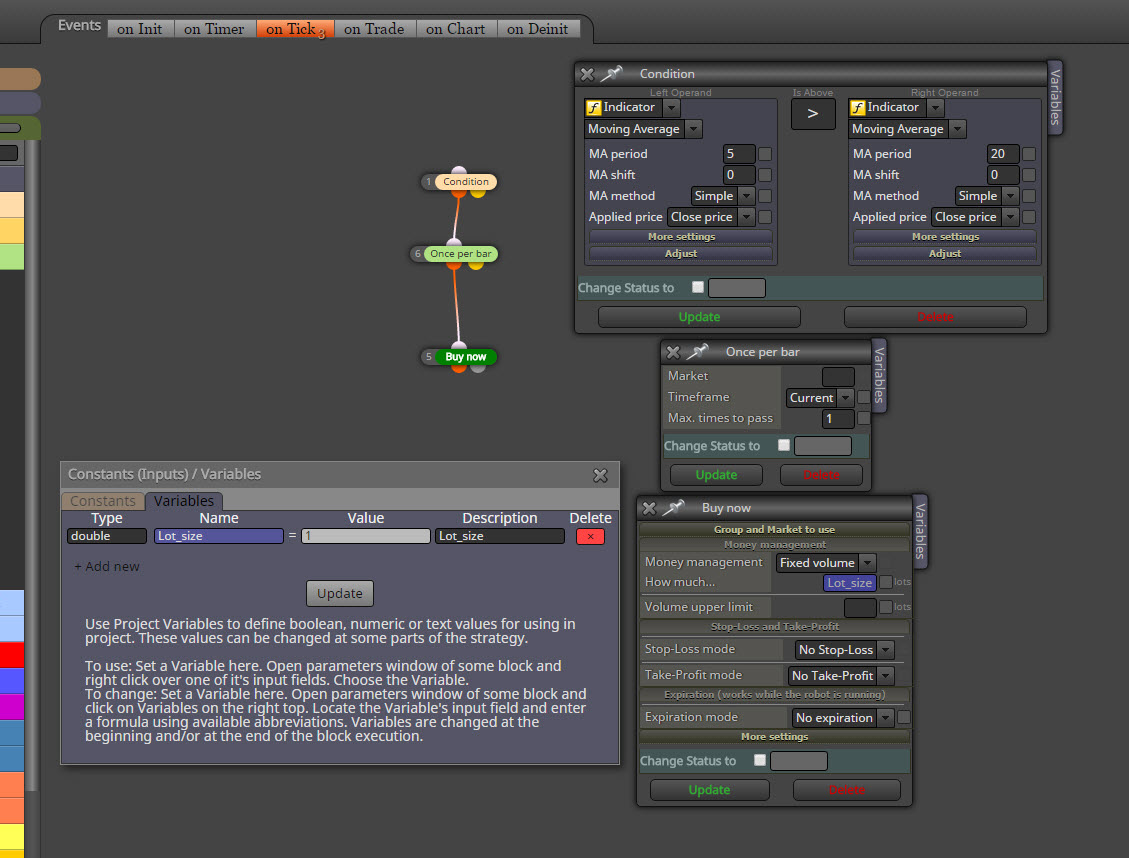Image resolution: width=1129 pixels, height=858 pixels.
Task: Click right operand Adjust bar
Action: [x=945, y=253]
